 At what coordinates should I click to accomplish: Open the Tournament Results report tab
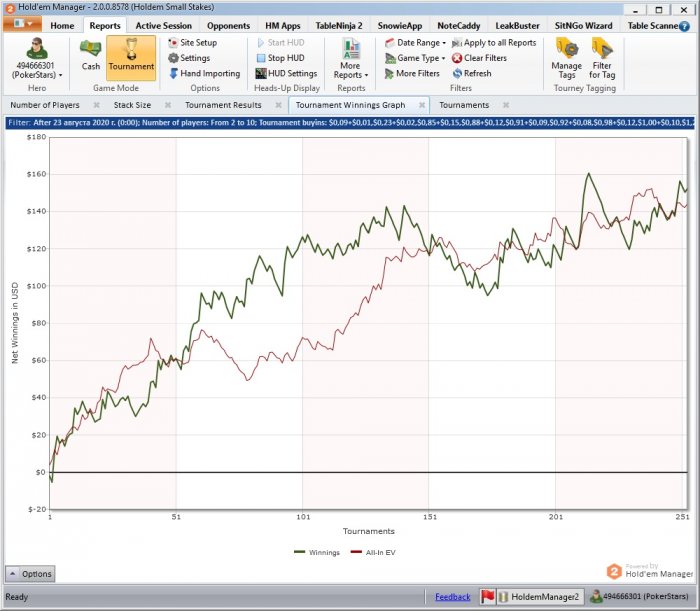click(x=223, y=105)
